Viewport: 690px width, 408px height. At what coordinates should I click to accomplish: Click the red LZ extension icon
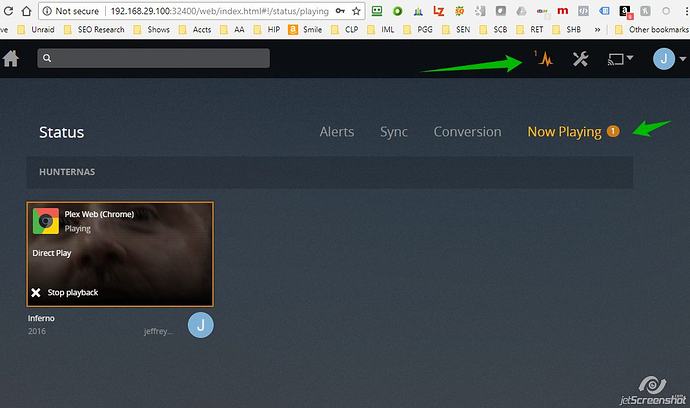coord(439,11)
